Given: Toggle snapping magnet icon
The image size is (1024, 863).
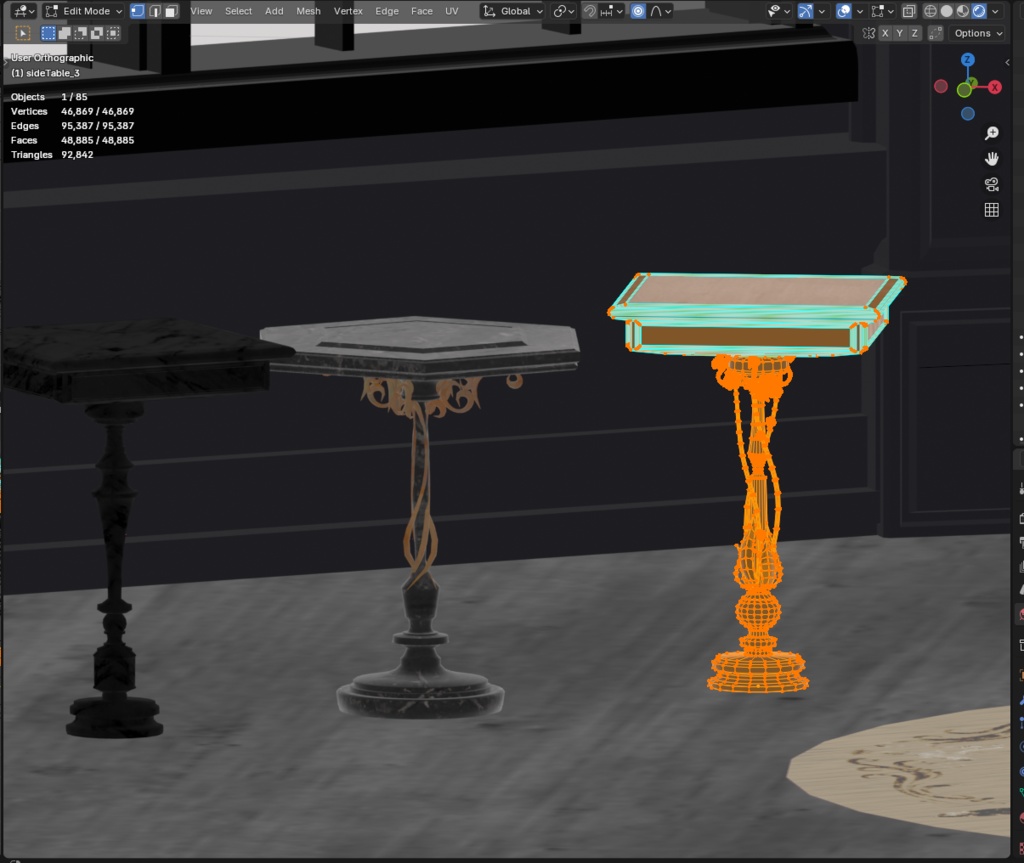Looking at the screenshot, I should [x=590, y=11].
